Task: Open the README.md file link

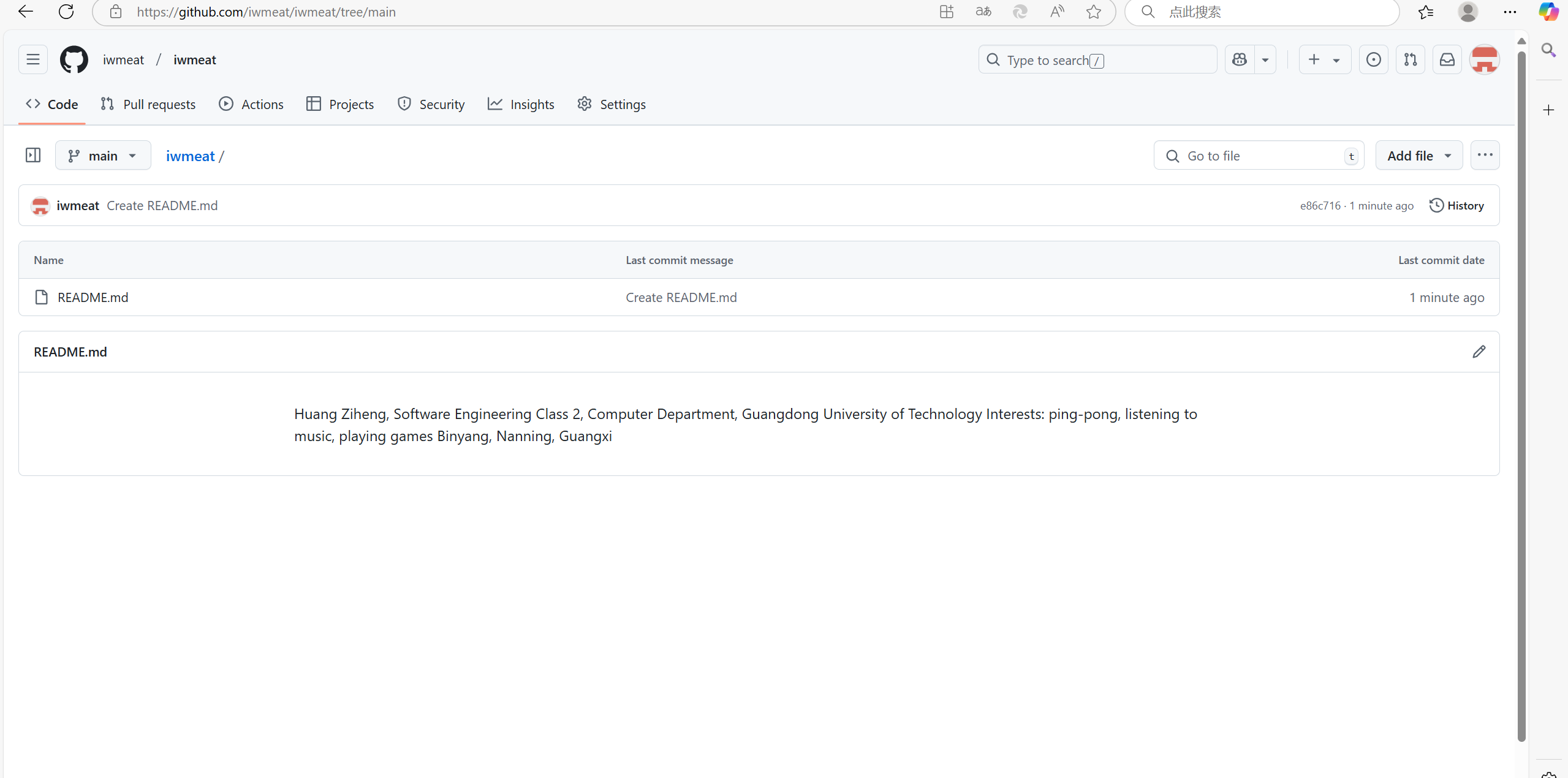Action: (x=93, y=297)
